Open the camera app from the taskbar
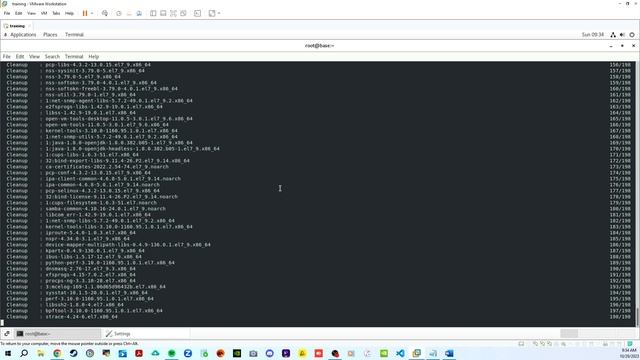Image resolution: width=640 pixels, height=360 pixels. coord(253,353)
